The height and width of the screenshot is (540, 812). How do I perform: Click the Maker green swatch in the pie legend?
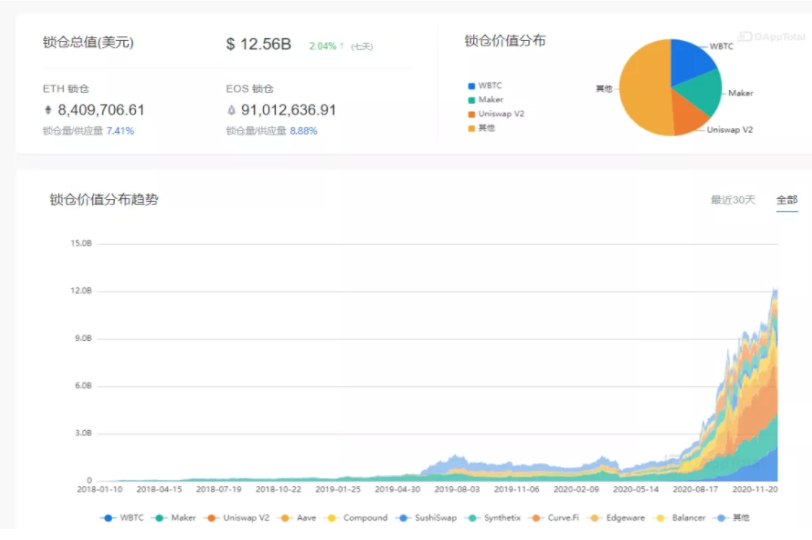pos(471,100)
